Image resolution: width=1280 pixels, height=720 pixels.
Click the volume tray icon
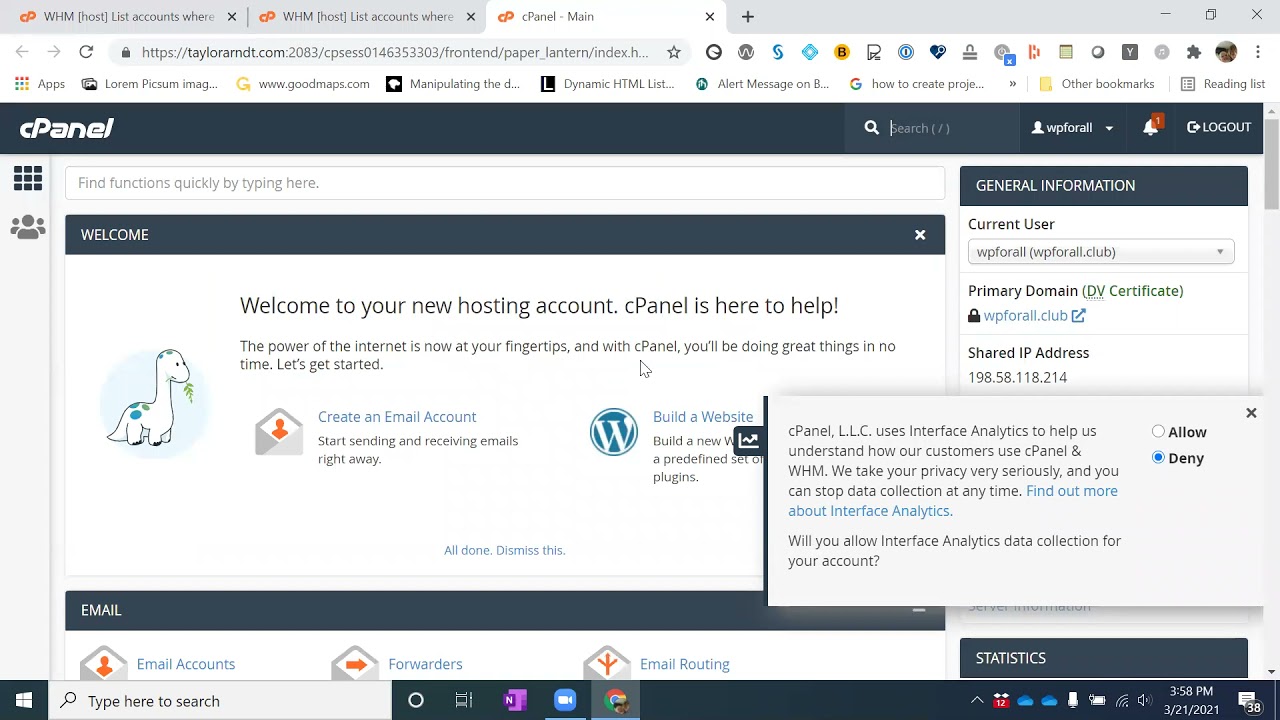point(1145,701)
